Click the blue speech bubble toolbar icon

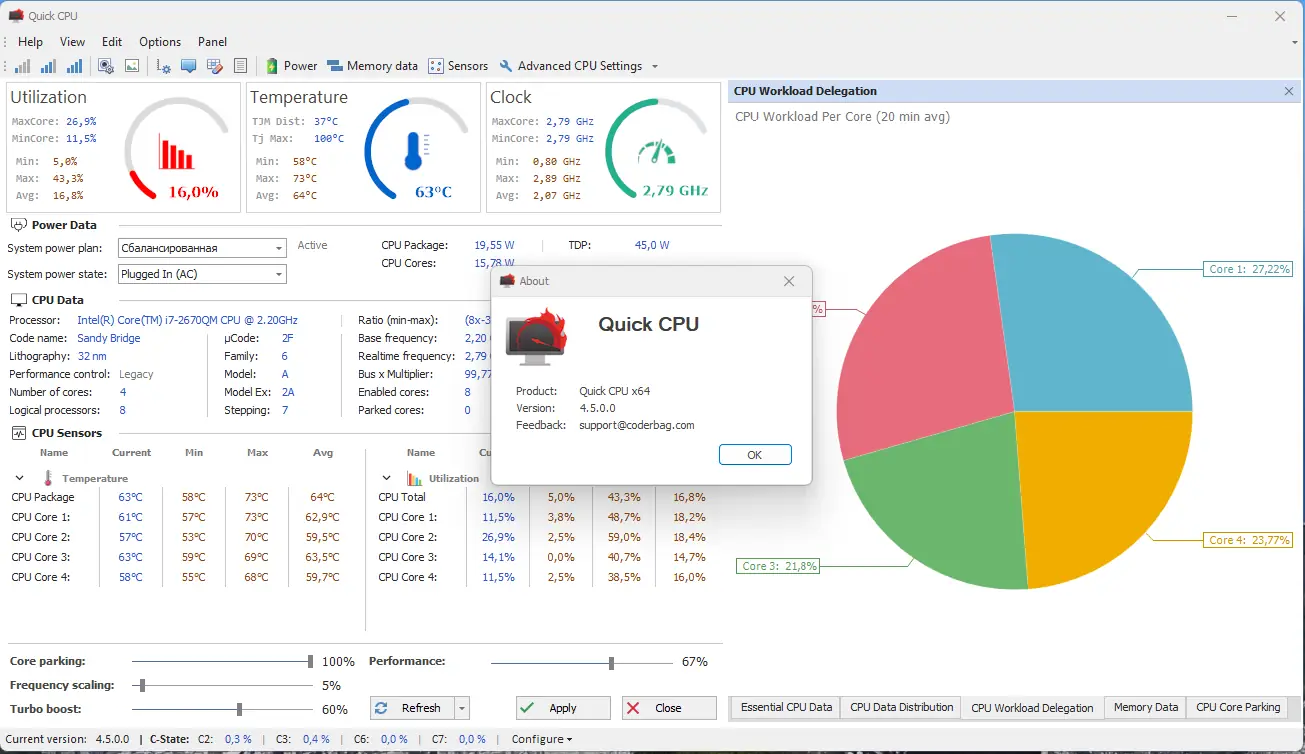coord(189,66)
